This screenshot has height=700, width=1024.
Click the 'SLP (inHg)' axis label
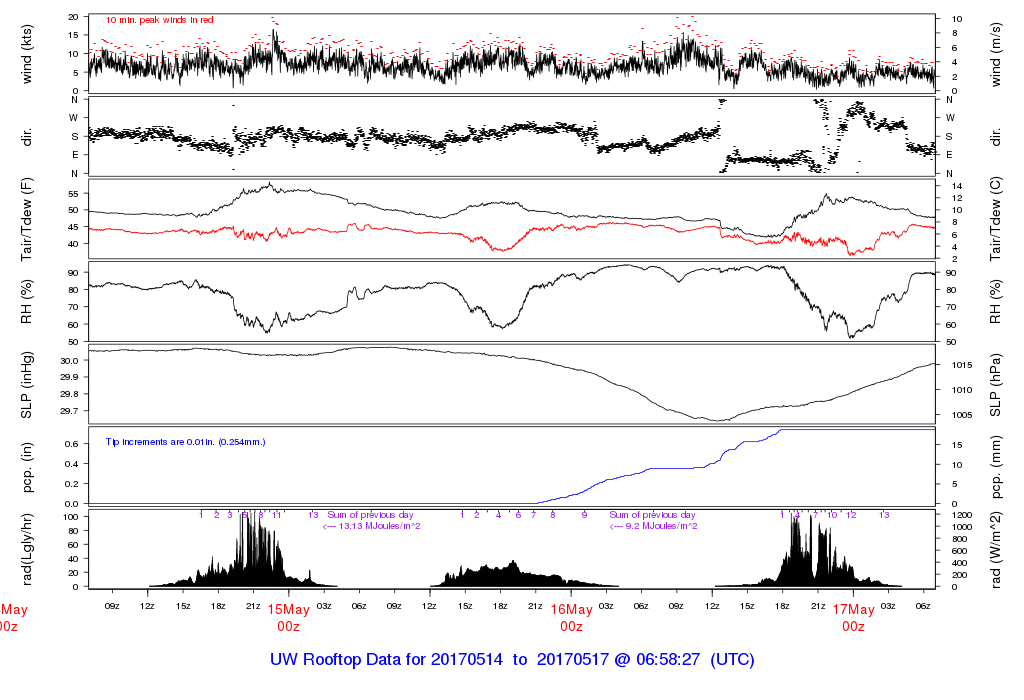[x=26, y=385]
